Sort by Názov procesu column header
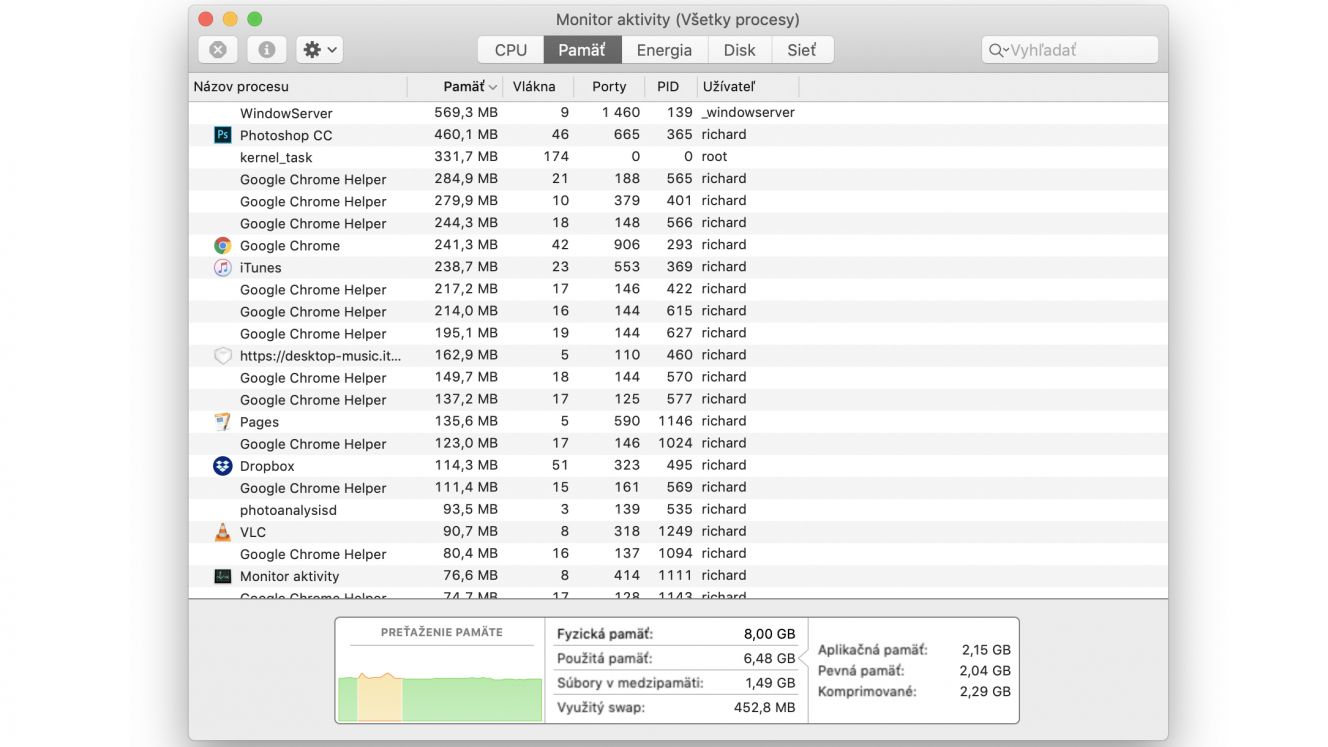 pyautogui.click(x=298, y=87)
